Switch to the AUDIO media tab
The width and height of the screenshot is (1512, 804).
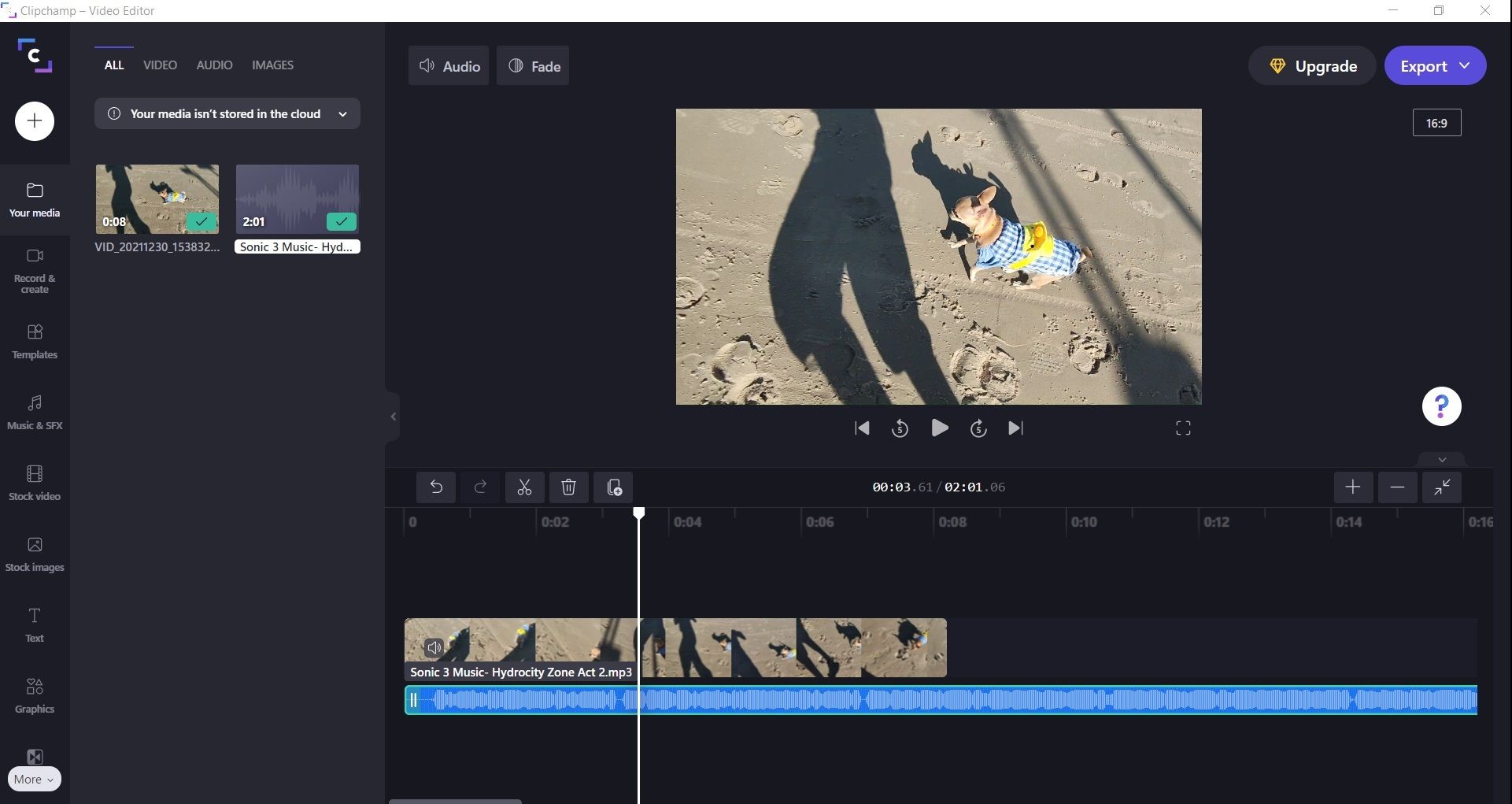(213, 65)
